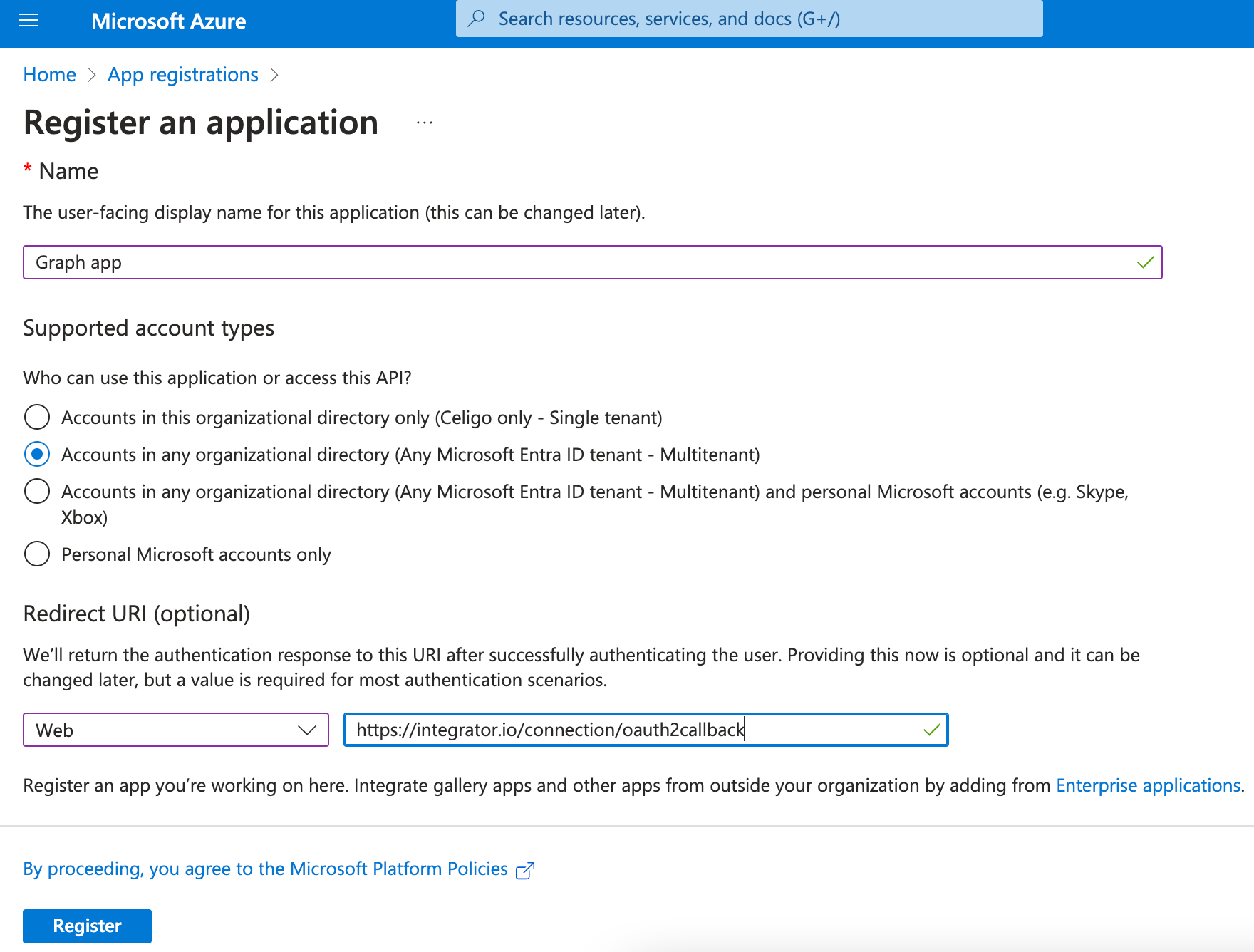The height and width of the screenshot is (952, 1254).
Task: Open the ellipsis more options menu
Action: [x=425, y=123]
